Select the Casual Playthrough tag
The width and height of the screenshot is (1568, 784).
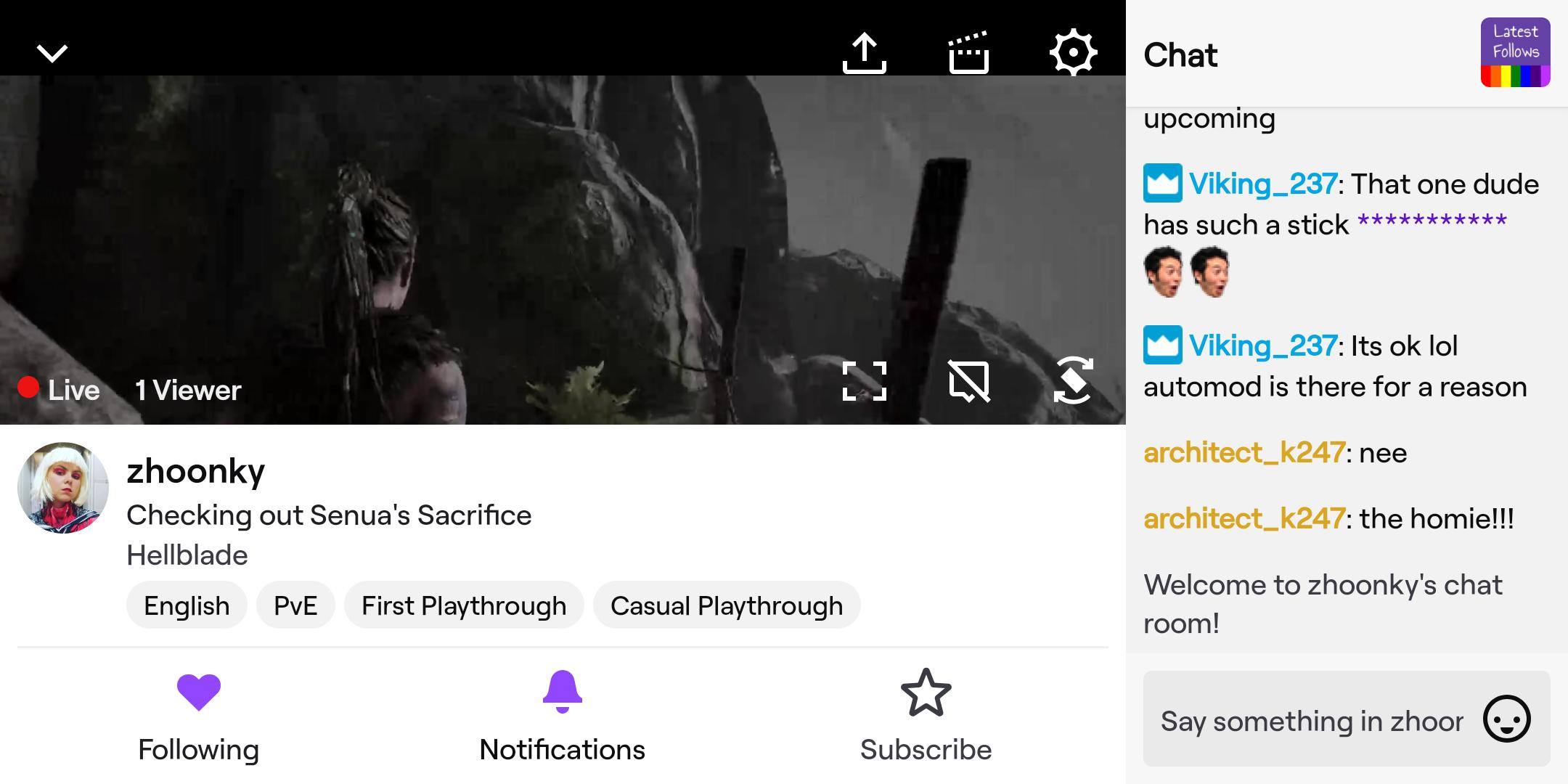pos(727,605)
